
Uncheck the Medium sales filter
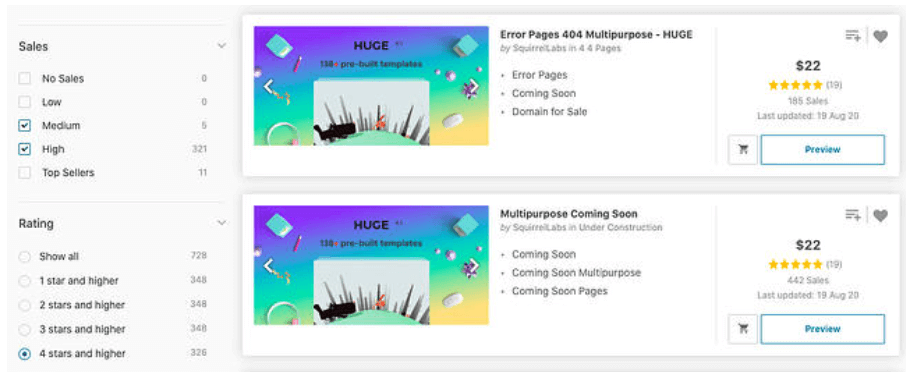[x=24, y=125]
